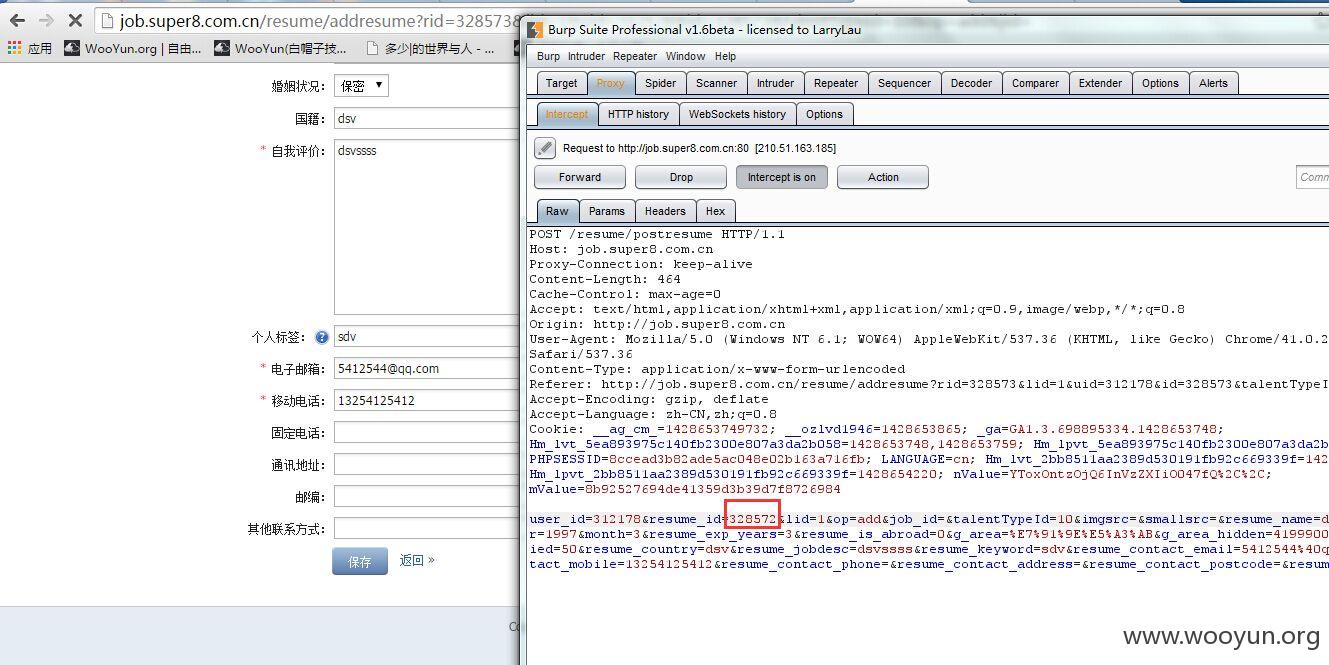Image resolution: width=1329 pixels, height=665 pixels.
Task: Click the Forward button
Action: pyautogui.click(x=580, y=177)
